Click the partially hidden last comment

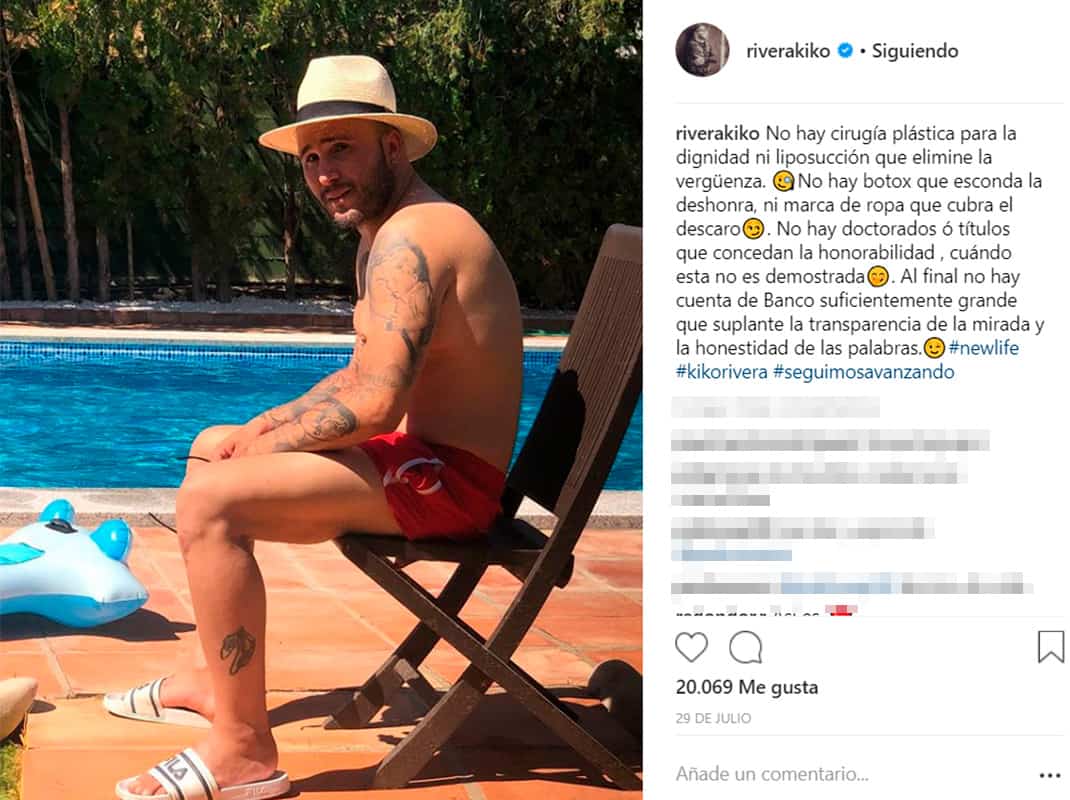point(764,611)
